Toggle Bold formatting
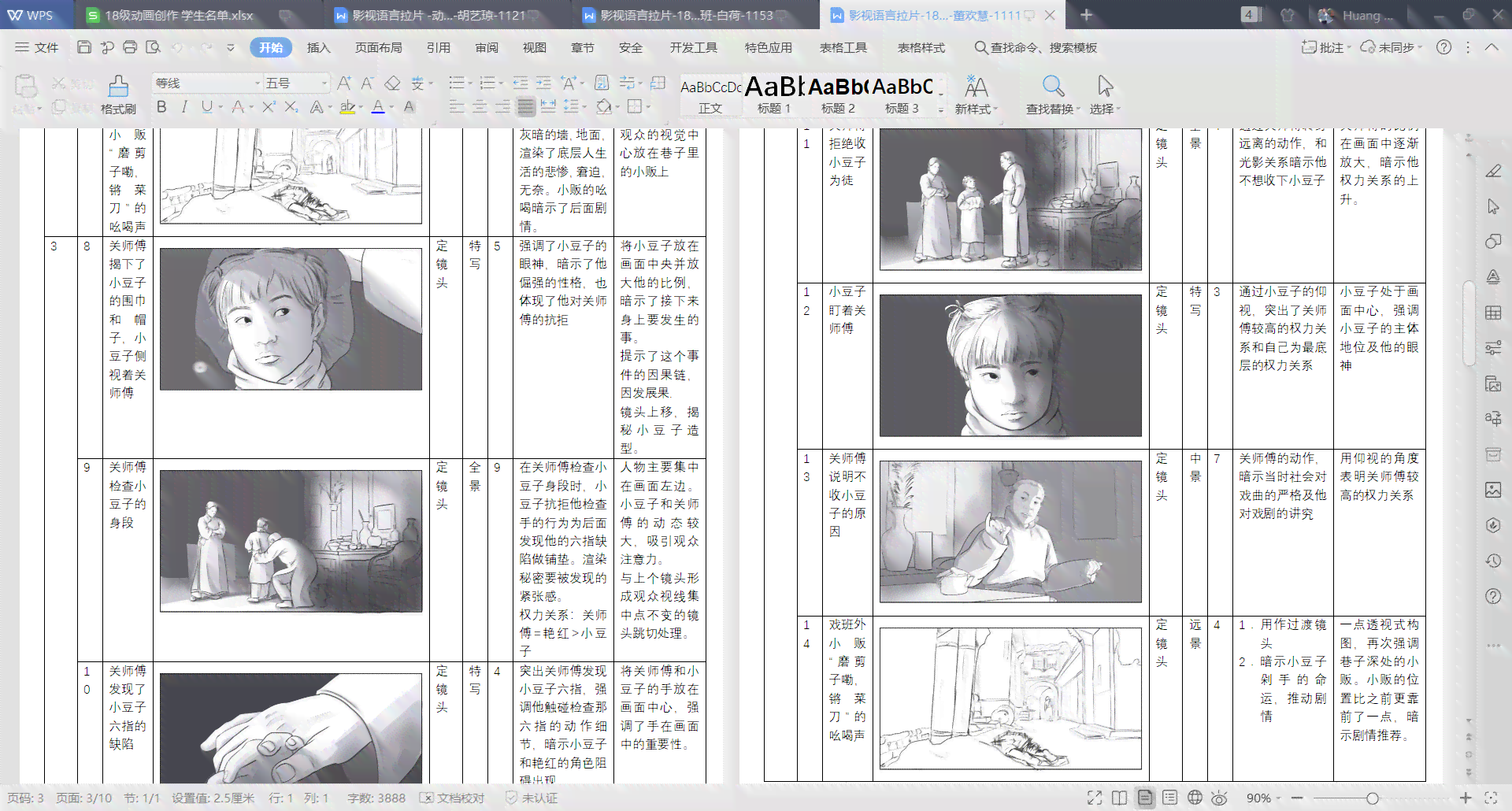Image resolution: width=1512 pixels, height=811 pixels. coord(161,106)
